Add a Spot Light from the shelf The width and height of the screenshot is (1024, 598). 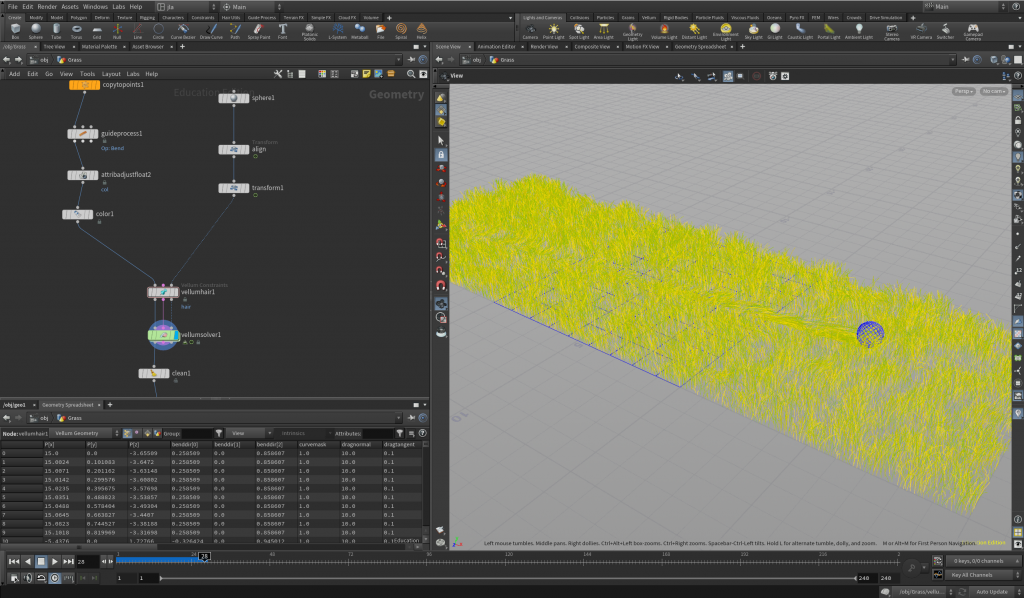pos(579,31)
